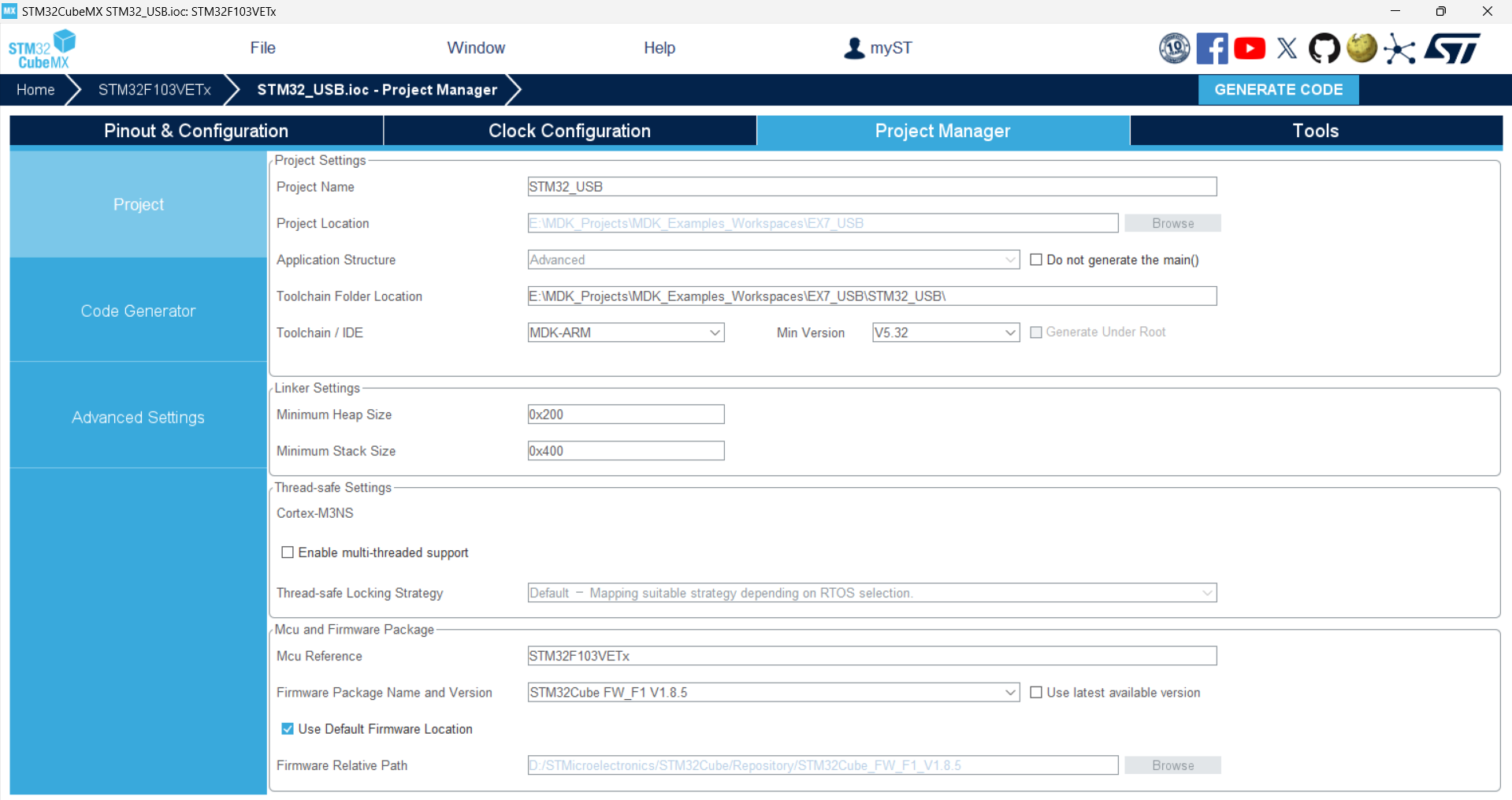Click the Project Name input field
Viewport: 1512px width, 800px height.
pos(872,187)
